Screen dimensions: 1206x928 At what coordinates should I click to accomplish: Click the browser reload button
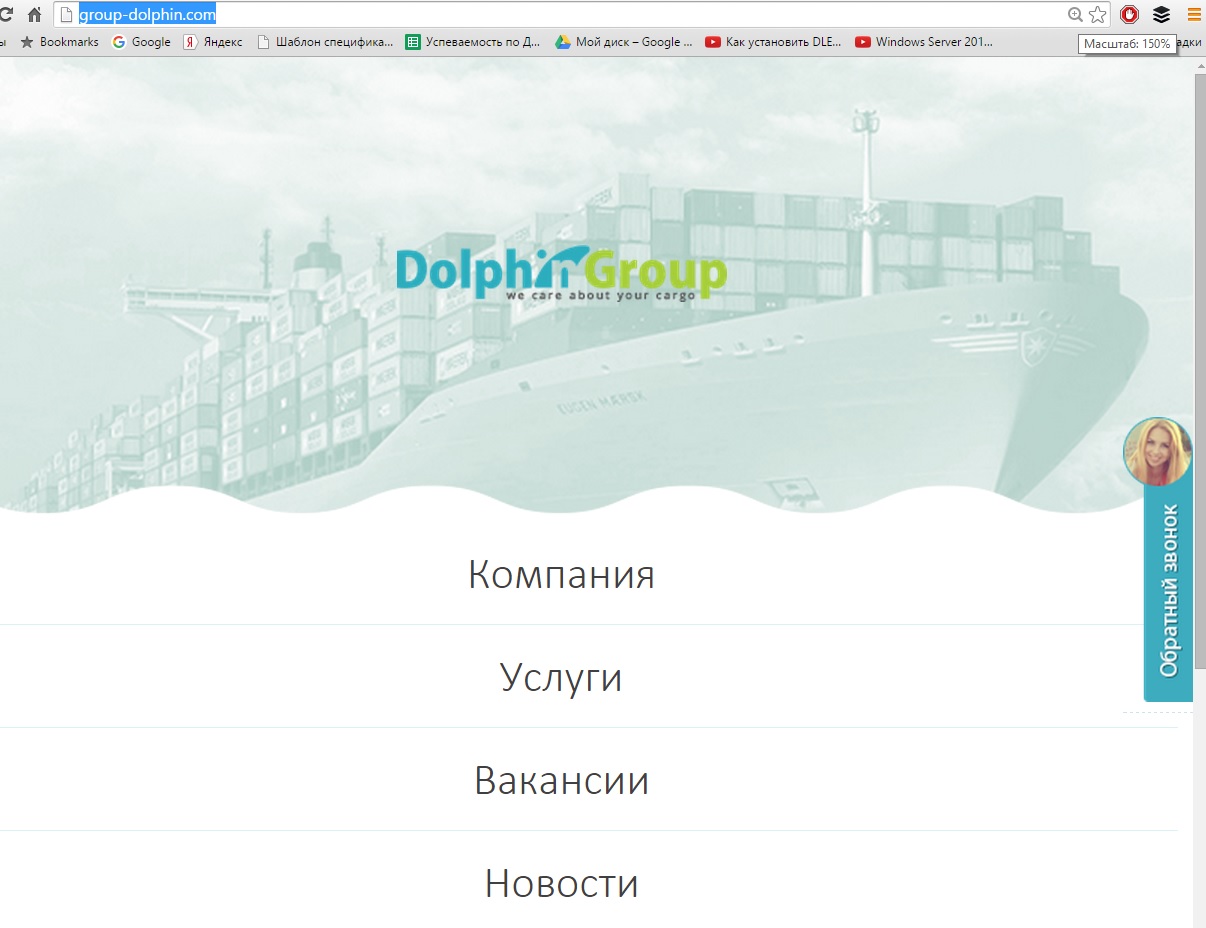pos(5,14)
